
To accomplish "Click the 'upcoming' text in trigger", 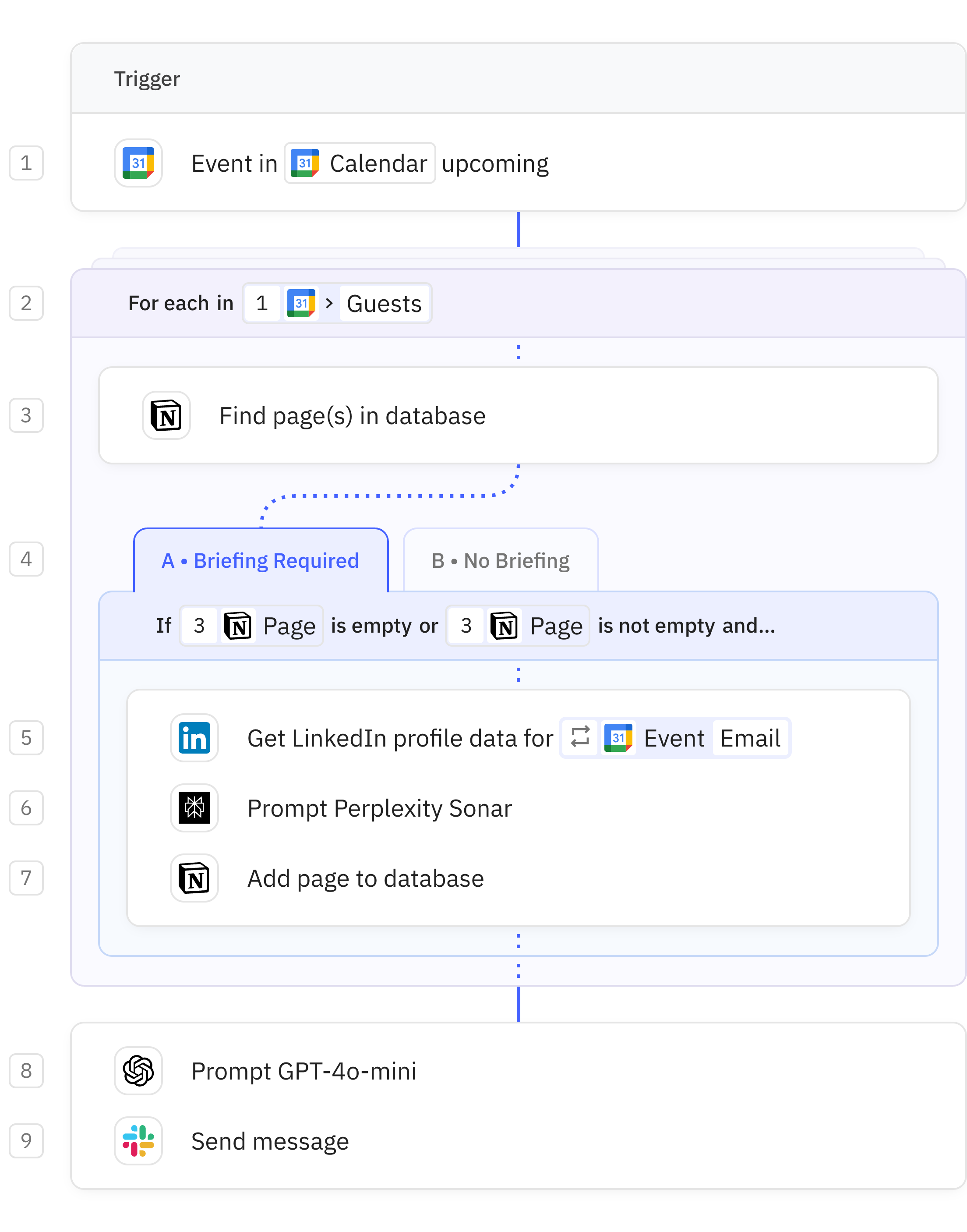I will (x=495, y=164).
